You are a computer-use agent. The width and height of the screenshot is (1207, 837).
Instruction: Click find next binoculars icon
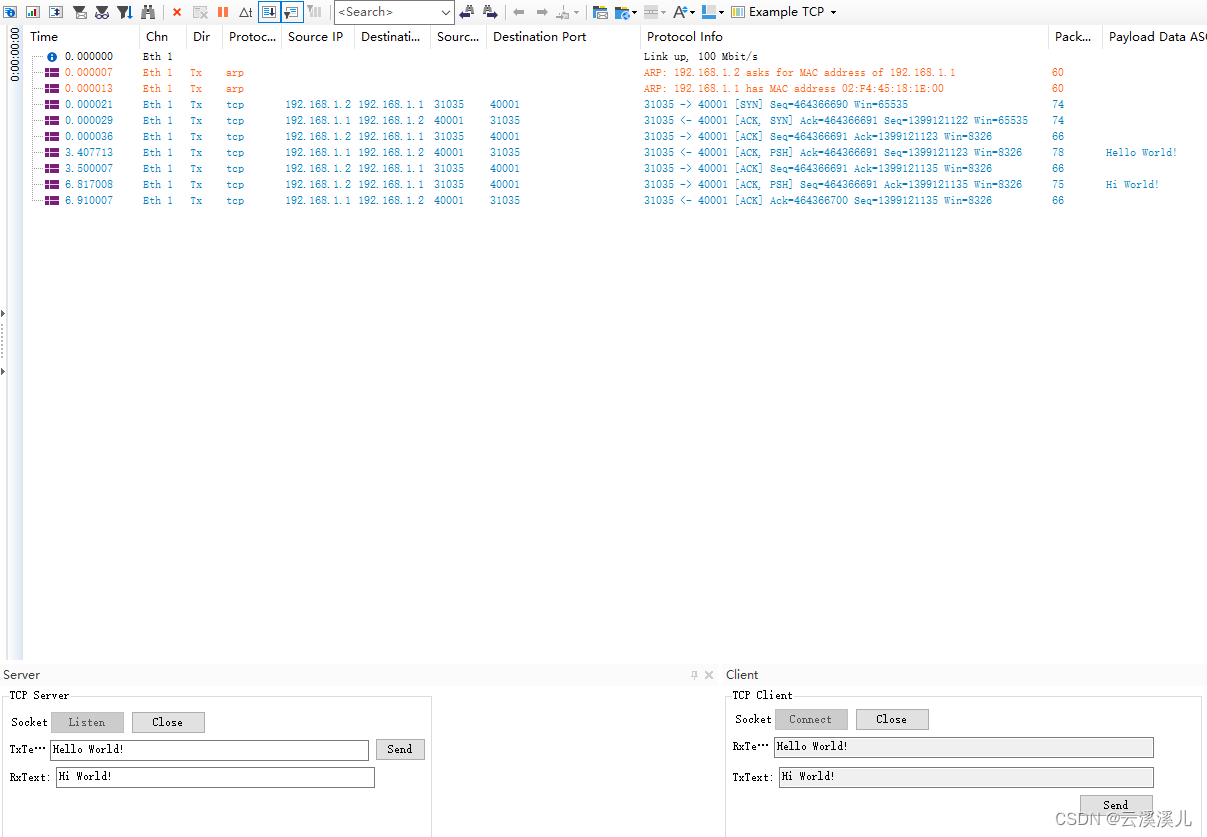[490, 12]
